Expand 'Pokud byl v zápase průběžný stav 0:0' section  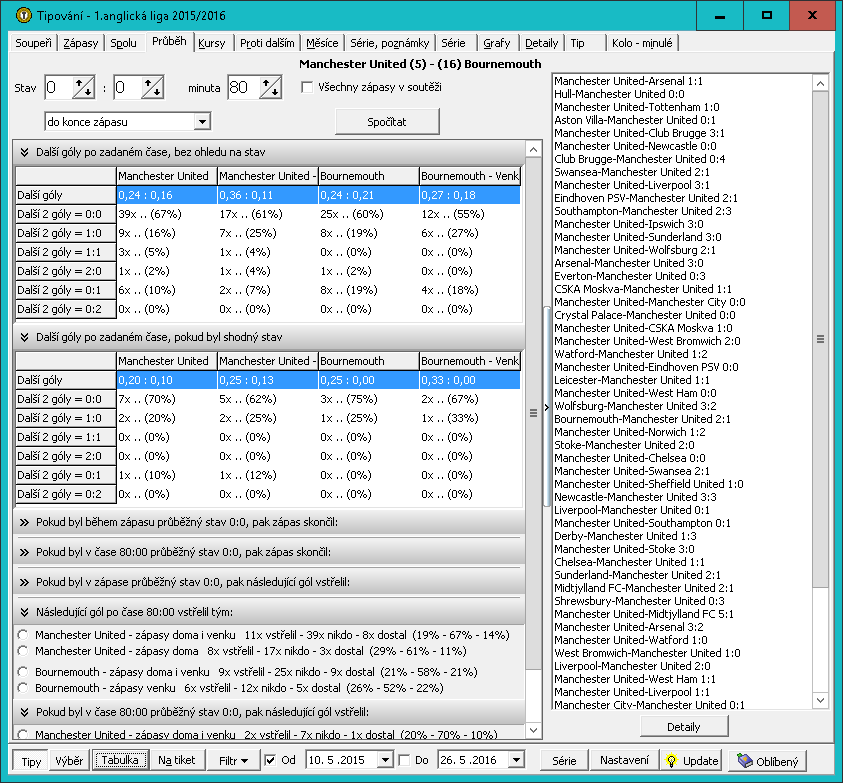tap(24, 582)
